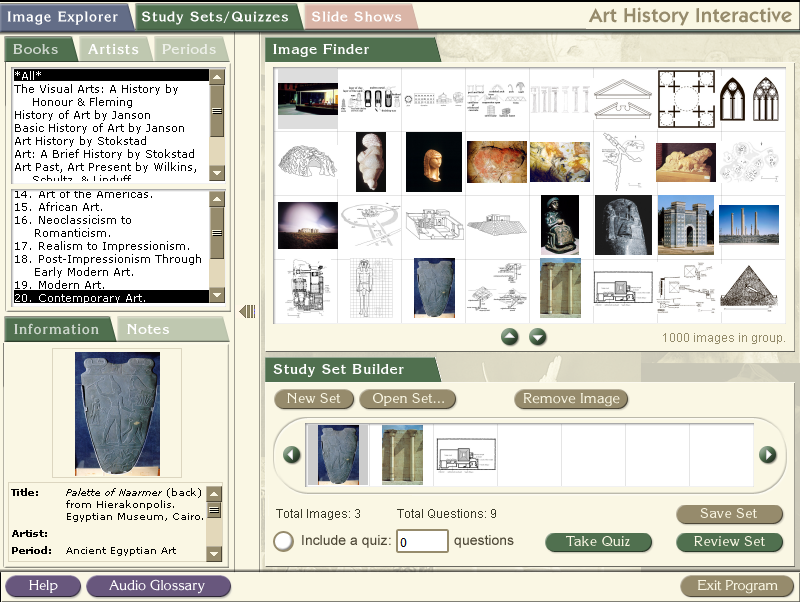The width and height of the screenshot is (801, 602).
Task: Select the seated Gudea statue thumbnail
Action: [560, 225]
